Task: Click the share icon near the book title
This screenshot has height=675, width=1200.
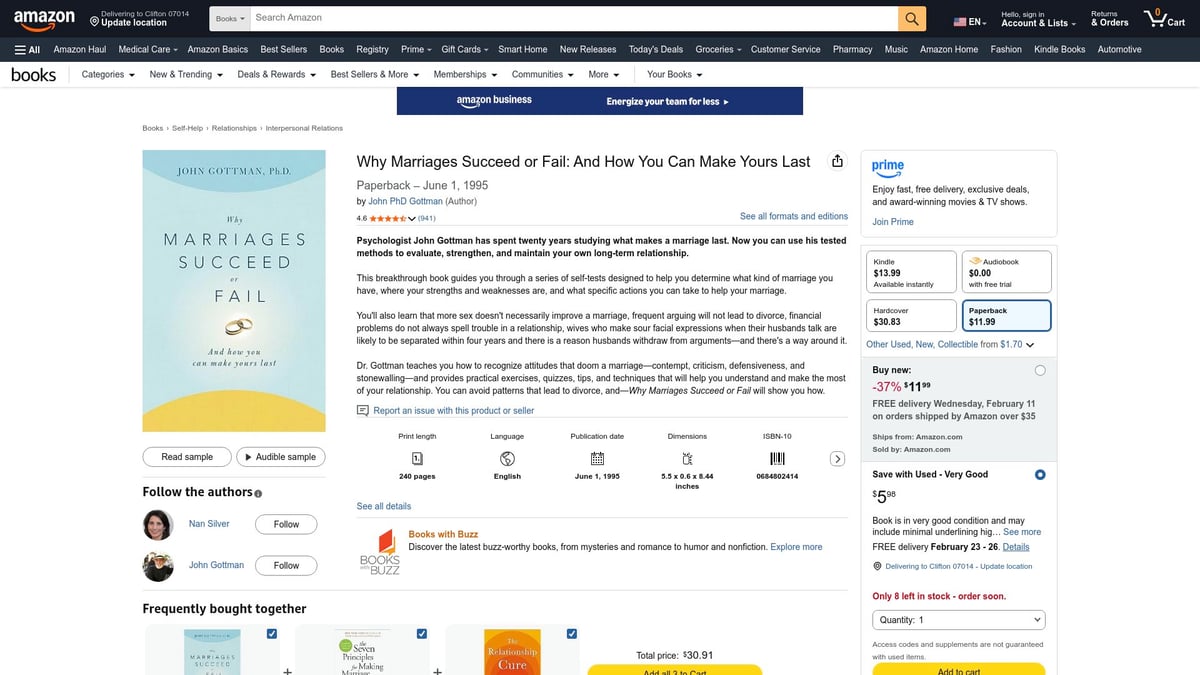Action: tap(837, 160)
